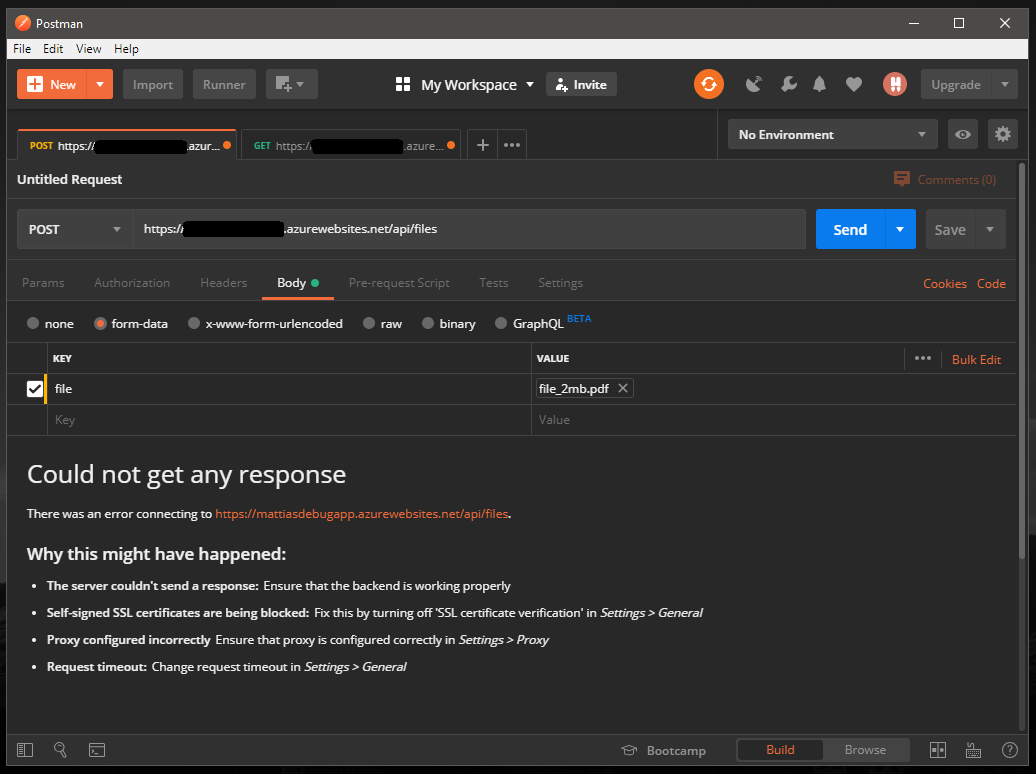1036x774 pixels.
Task: Expand the Send button dropdown arrow
Action: point(900,229)
